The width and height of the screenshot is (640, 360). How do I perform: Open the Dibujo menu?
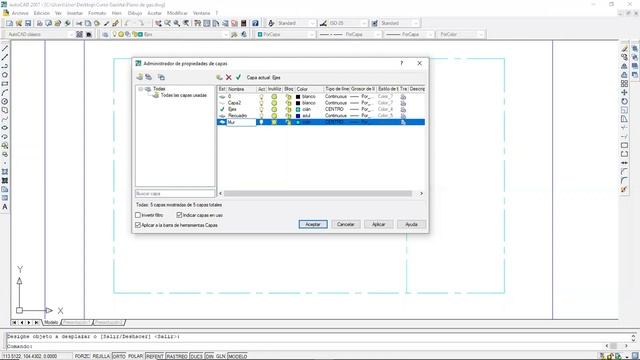click(x=135, y=13)
